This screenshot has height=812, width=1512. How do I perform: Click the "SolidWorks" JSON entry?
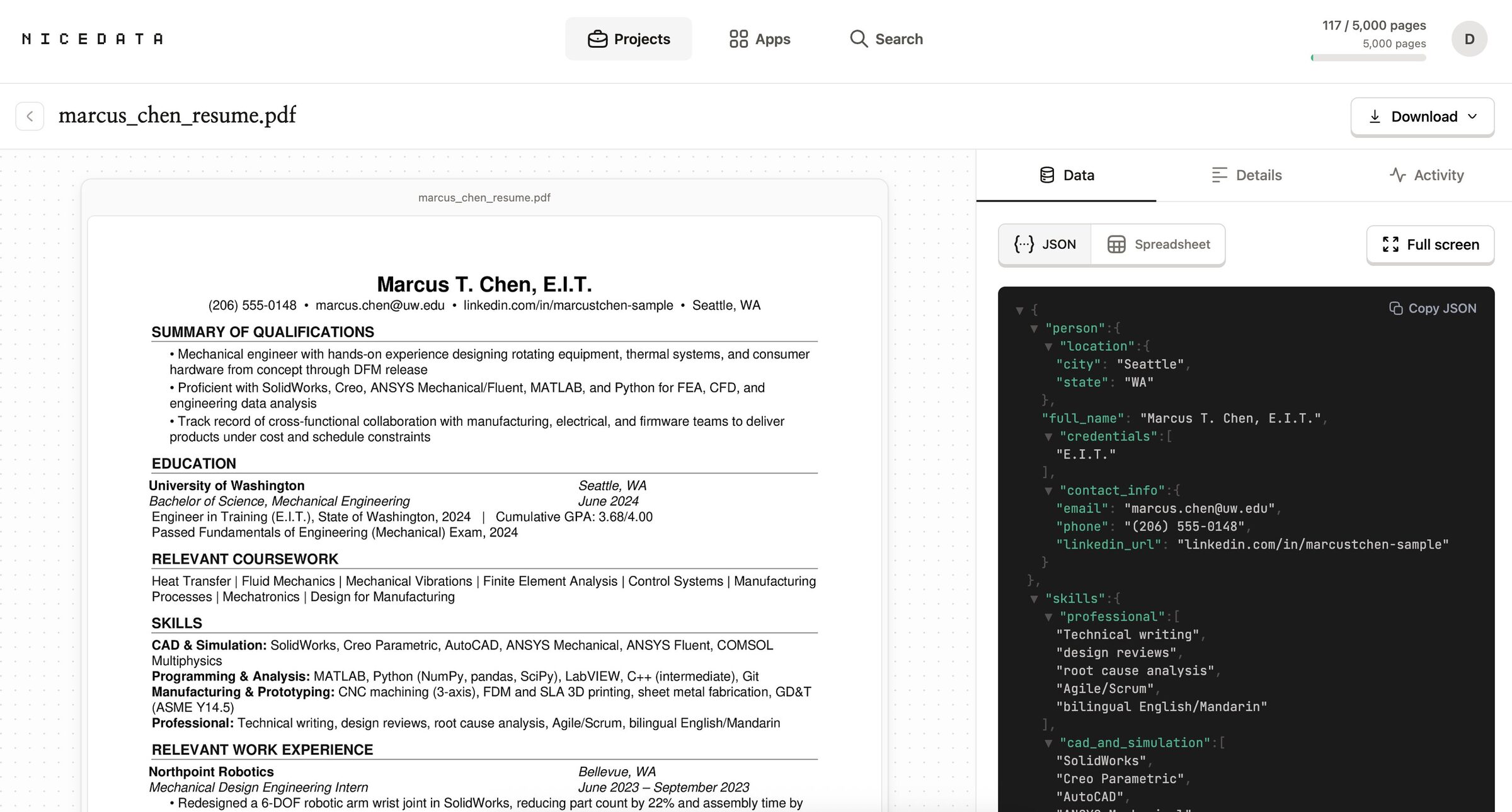1101,761
